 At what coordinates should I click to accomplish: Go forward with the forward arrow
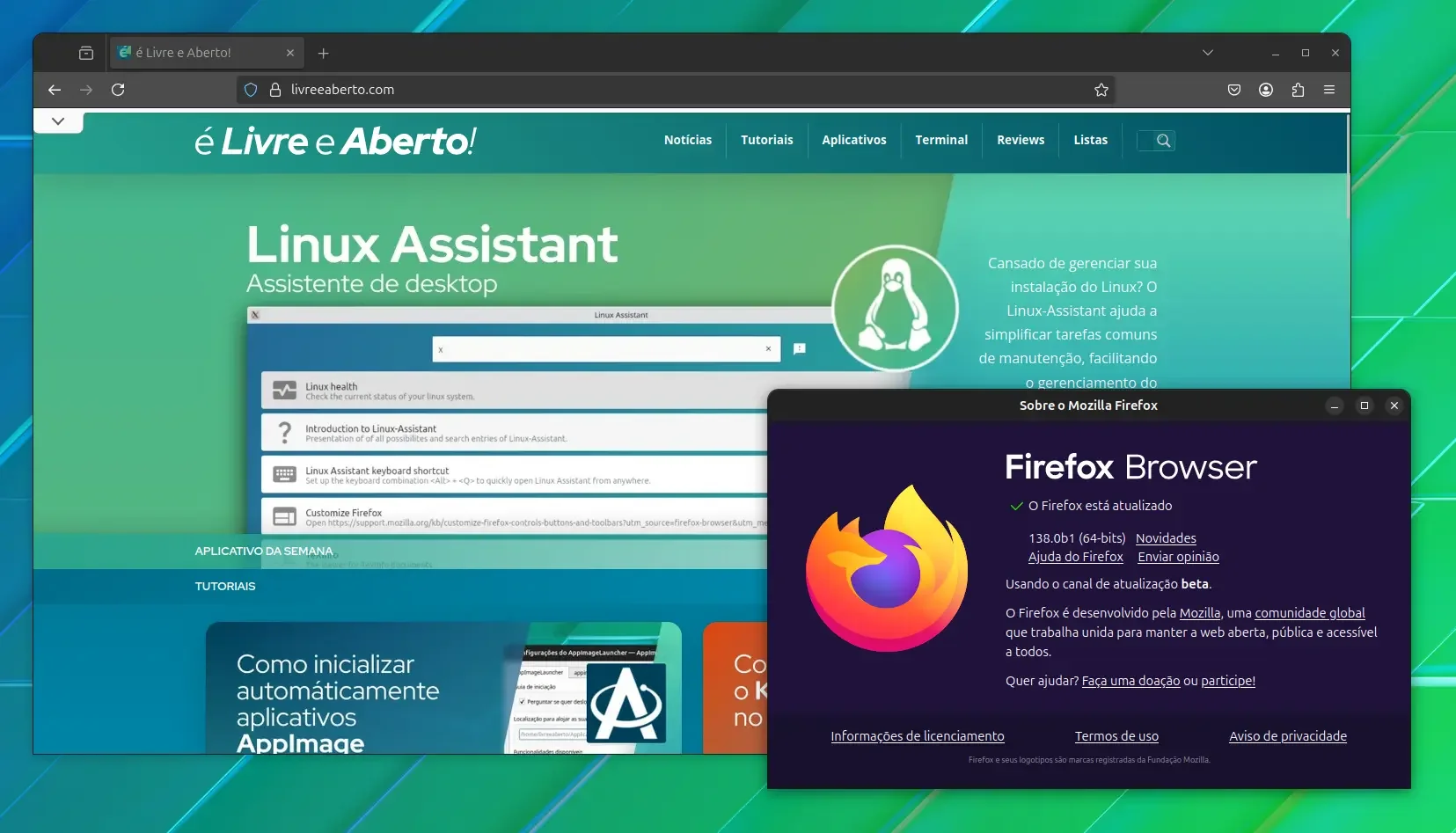[86, 90]
